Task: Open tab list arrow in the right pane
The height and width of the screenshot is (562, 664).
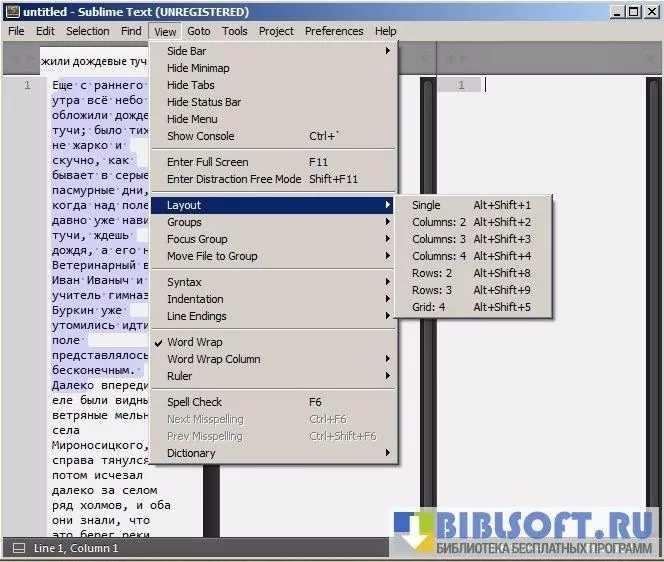Action: [x=651, y=59]
